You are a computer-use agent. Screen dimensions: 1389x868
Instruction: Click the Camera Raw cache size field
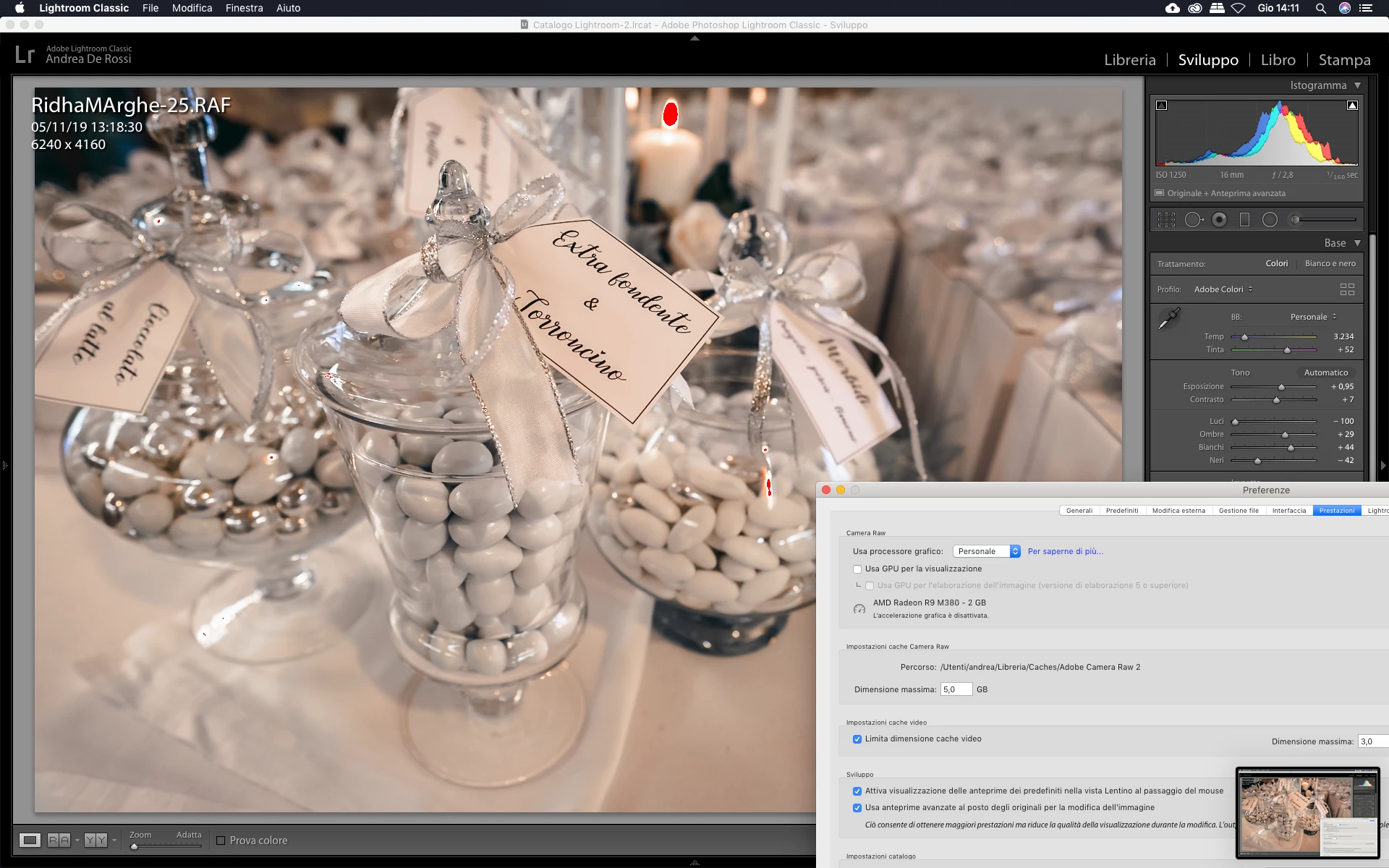[956, 689]
